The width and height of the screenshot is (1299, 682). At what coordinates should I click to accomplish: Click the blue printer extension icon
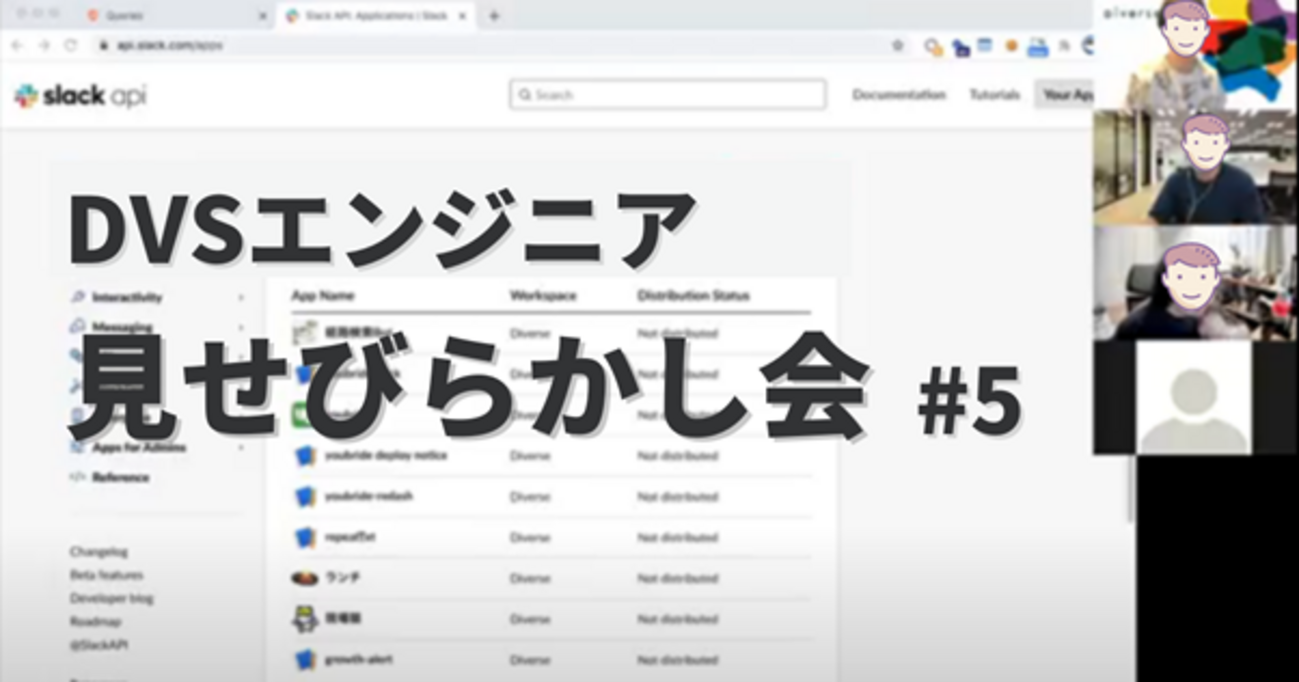(1037, 47)
